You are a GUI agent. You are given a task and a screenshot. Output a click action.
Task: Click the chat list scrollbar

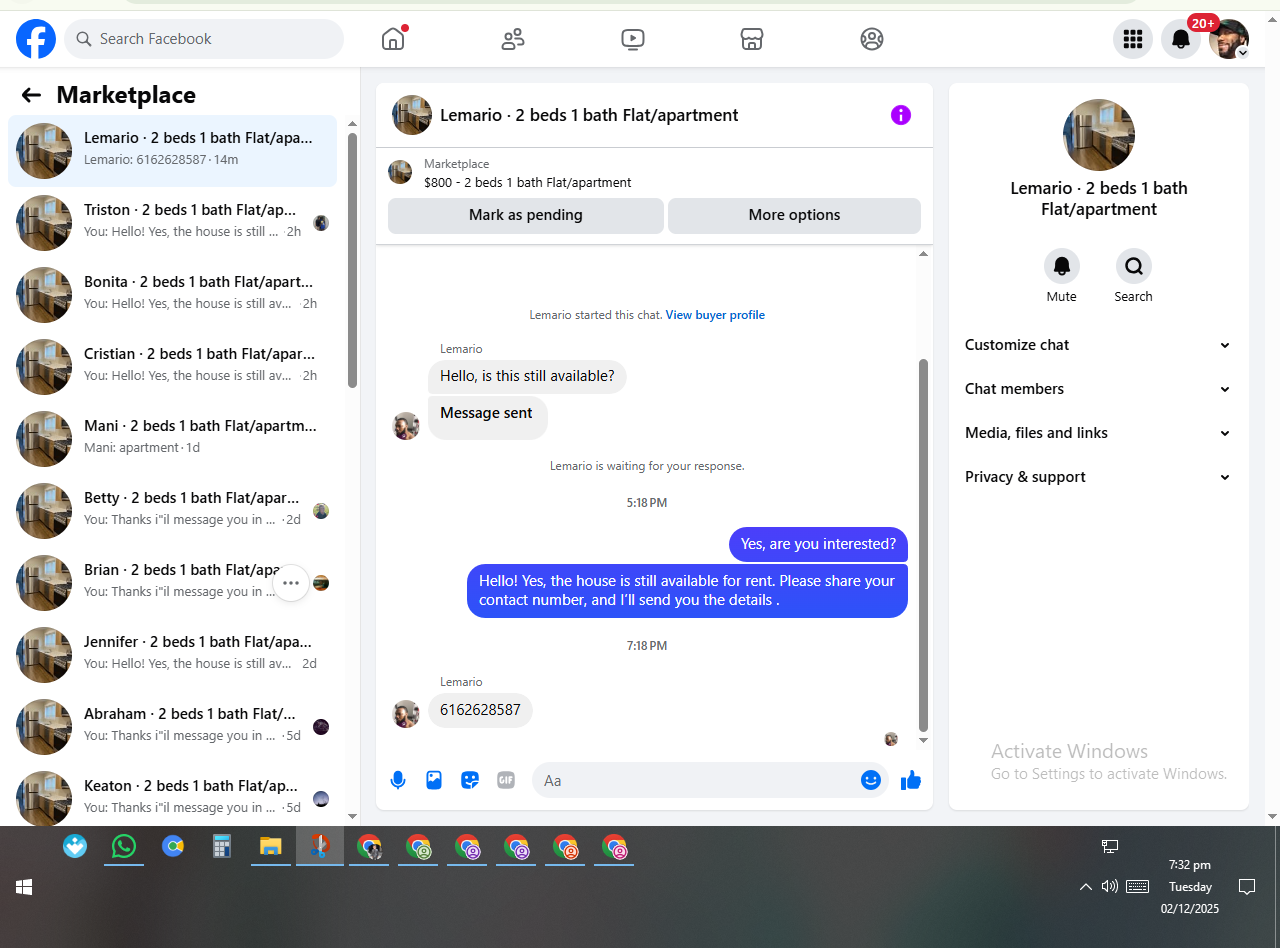352,260
